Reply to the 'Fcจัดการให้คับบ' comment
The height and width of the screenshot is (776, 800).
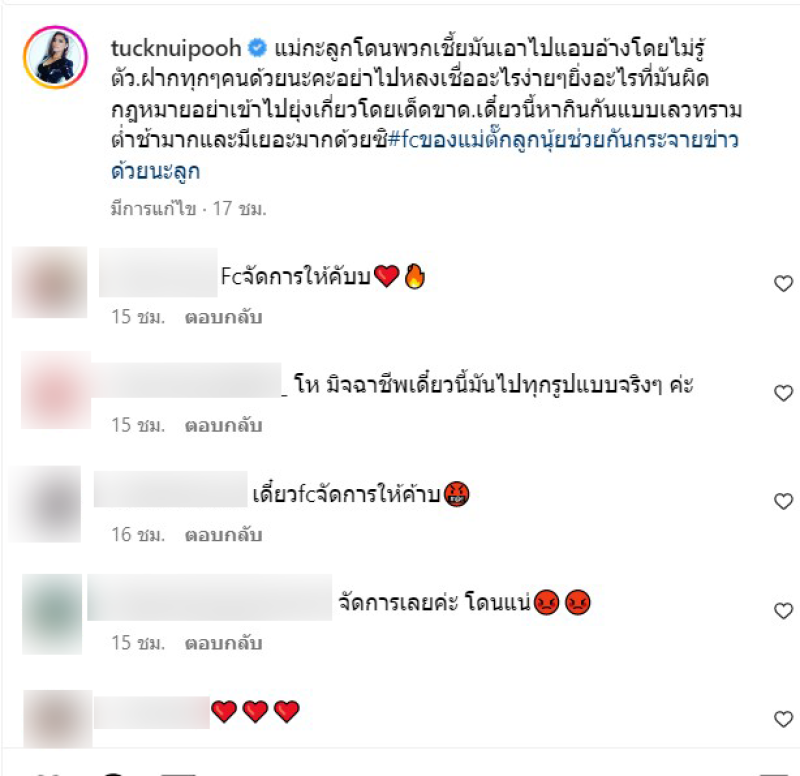point(223,317)
